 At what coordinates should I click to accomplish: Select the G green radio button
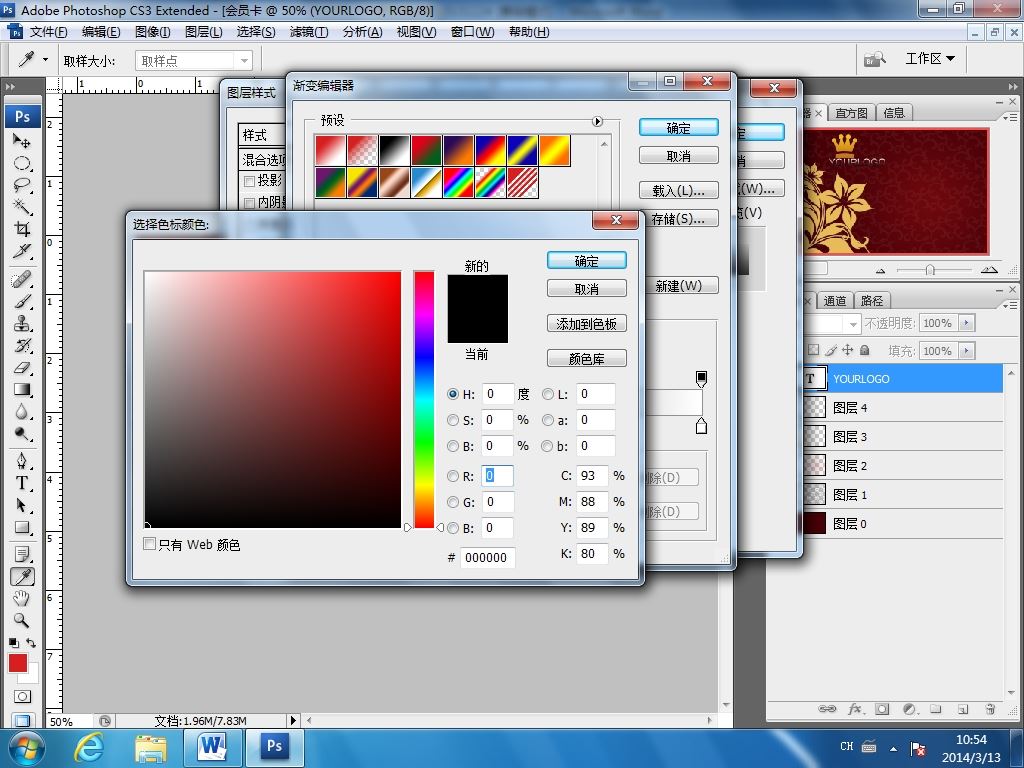pyautogui.click(x=453, y=502)
